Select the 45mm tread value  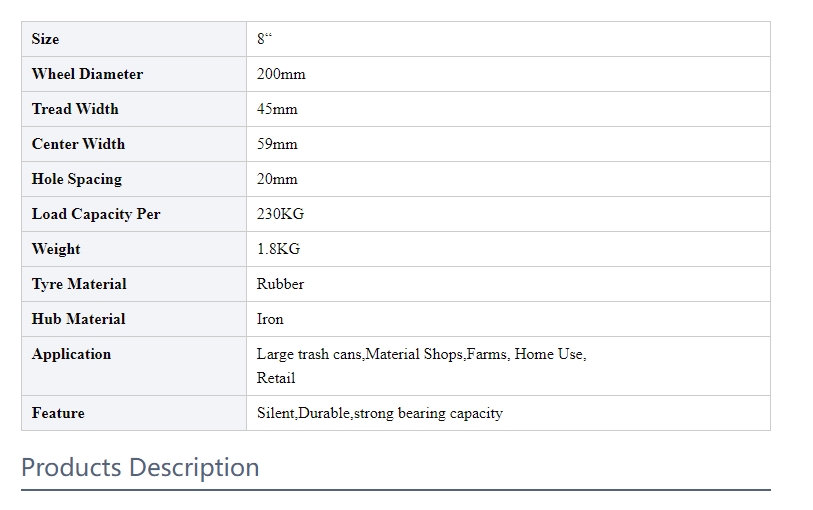[x=277, y=109]
